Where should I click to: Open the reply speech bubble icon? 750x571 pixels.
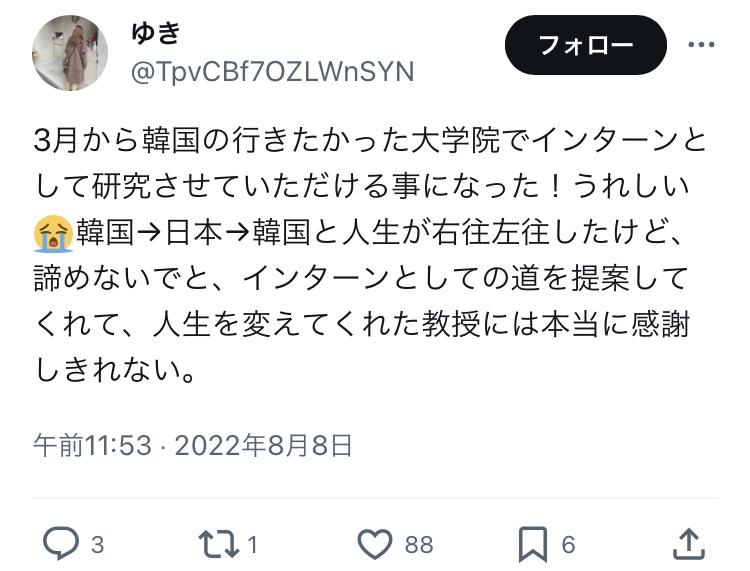point(61,543)
